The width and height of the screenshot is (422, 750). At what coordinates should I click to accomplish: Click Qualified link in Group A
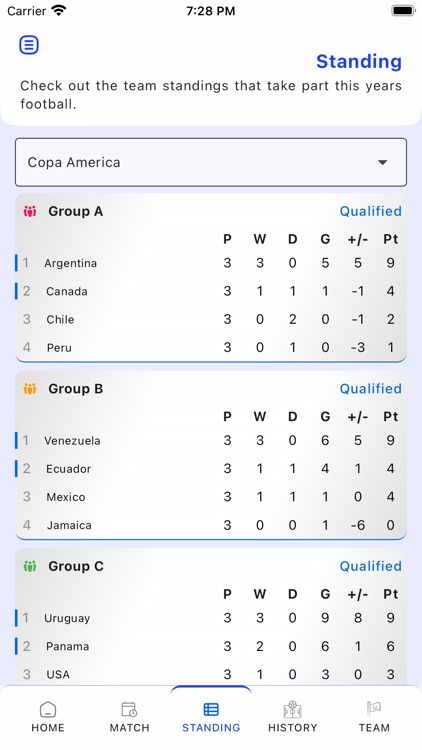370,211
